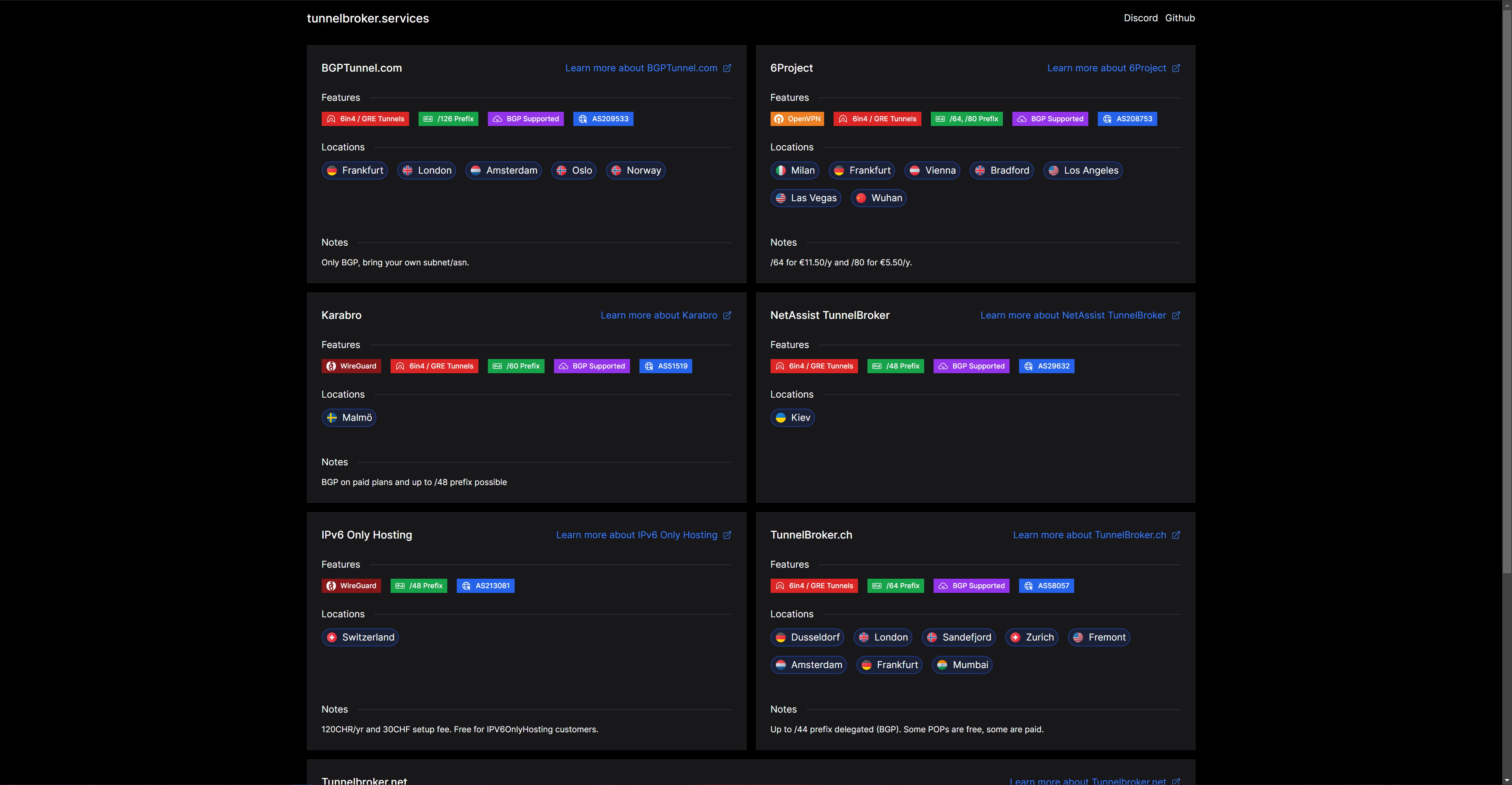The image size is (1512, 785).
Task: Click the tunnel icon in NetAssist 6in4 / GRE badge
Action: point(780,366)
